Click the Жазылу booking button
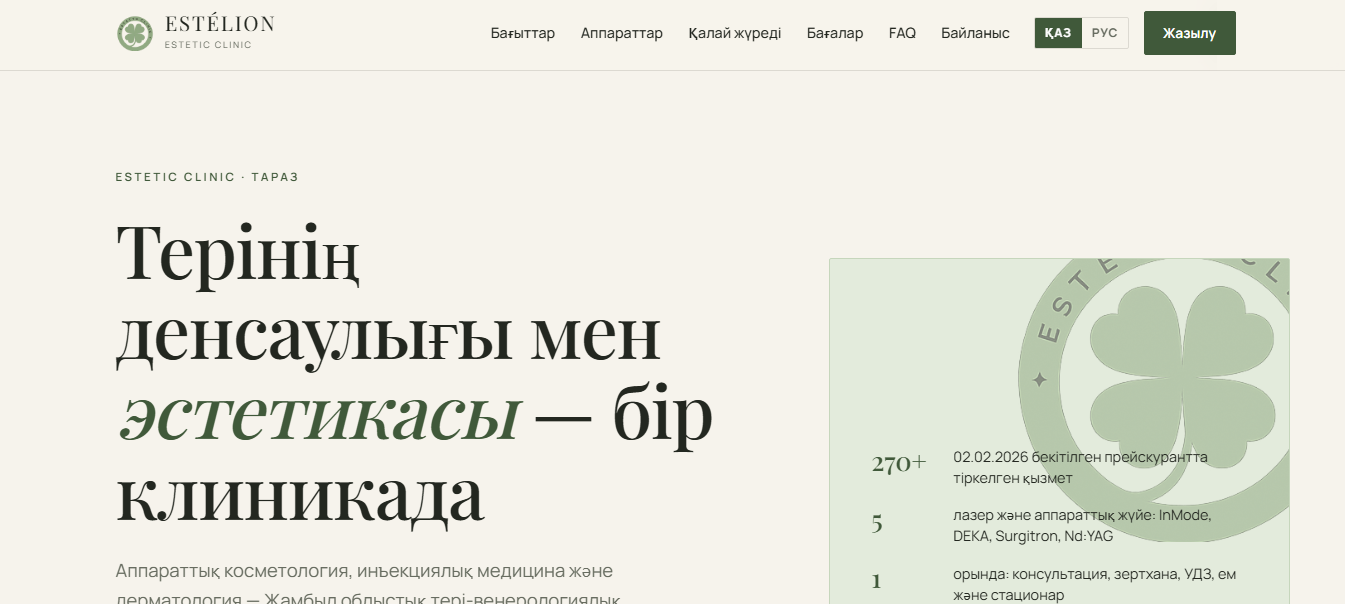 pyautogui.click(x=1190, y=33)
